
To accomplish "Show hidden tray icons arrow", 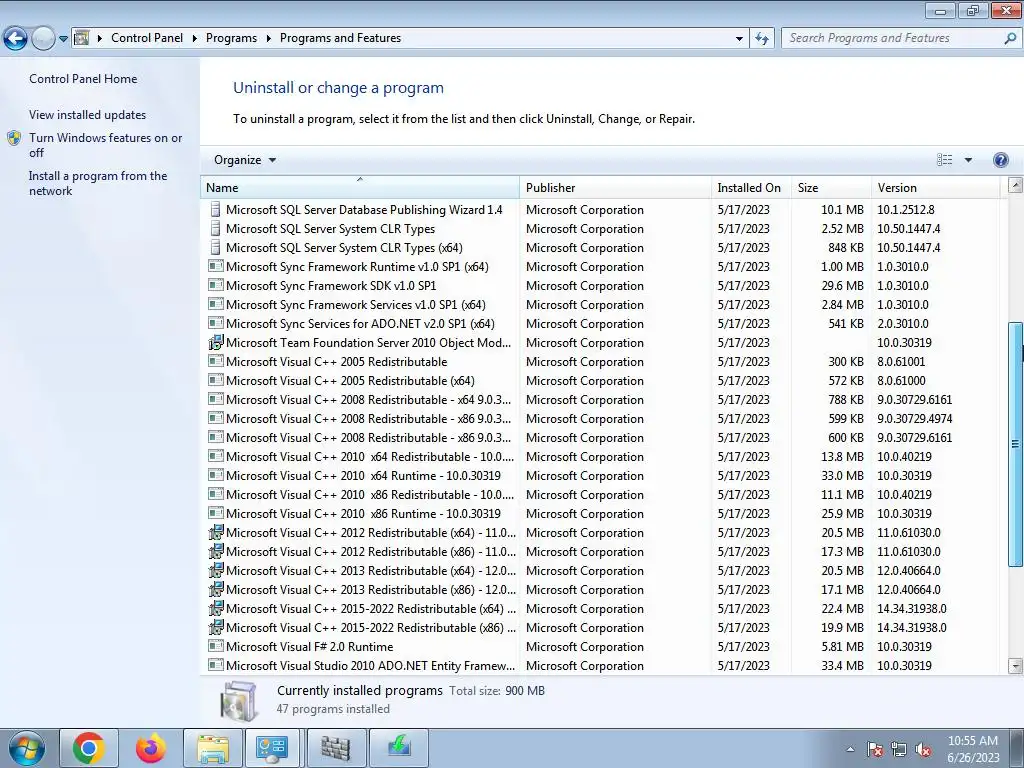I will click(x=850, y=749).
